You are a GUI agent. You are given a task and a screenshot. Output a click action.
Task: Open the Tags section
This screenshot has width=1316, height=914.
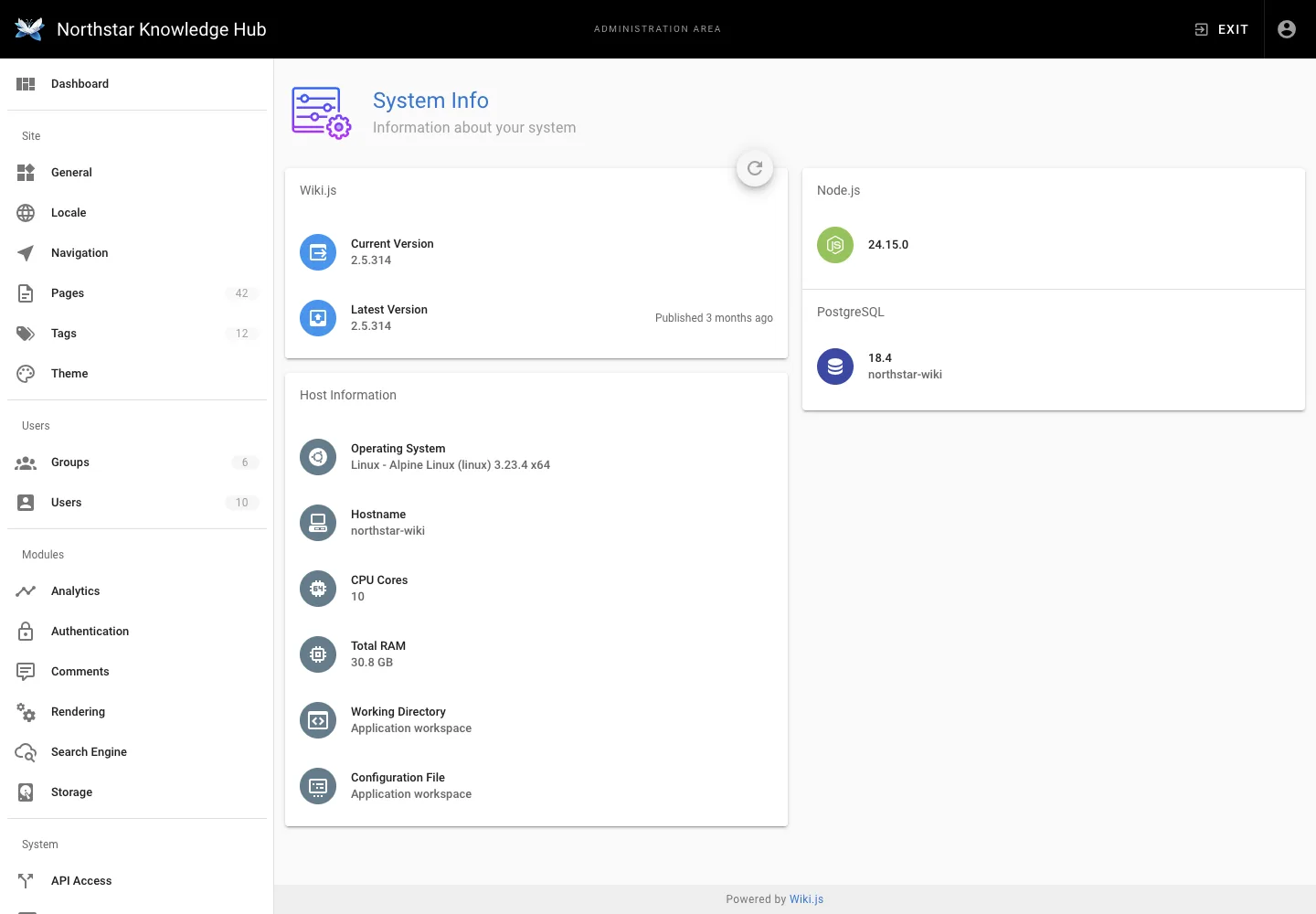[x=137, y=334]
